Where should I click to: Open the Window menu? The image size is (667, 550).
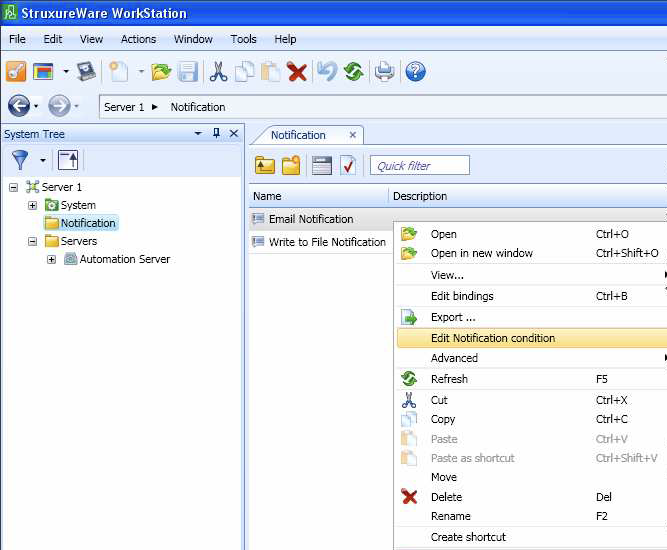tap(193, 39)
